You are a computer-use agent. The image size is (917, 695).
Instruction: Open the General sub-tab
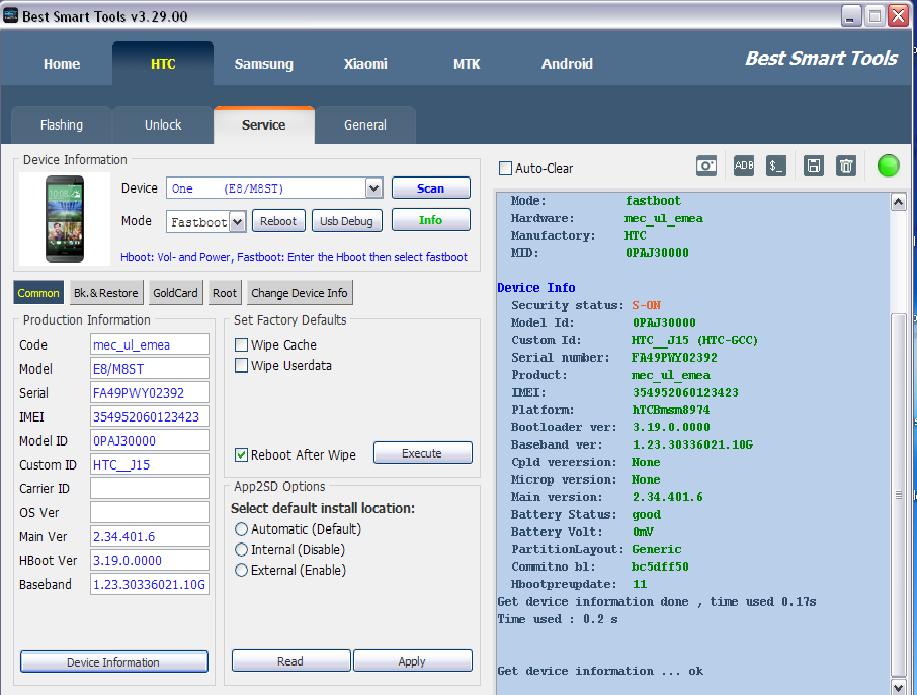coord(366,125)
